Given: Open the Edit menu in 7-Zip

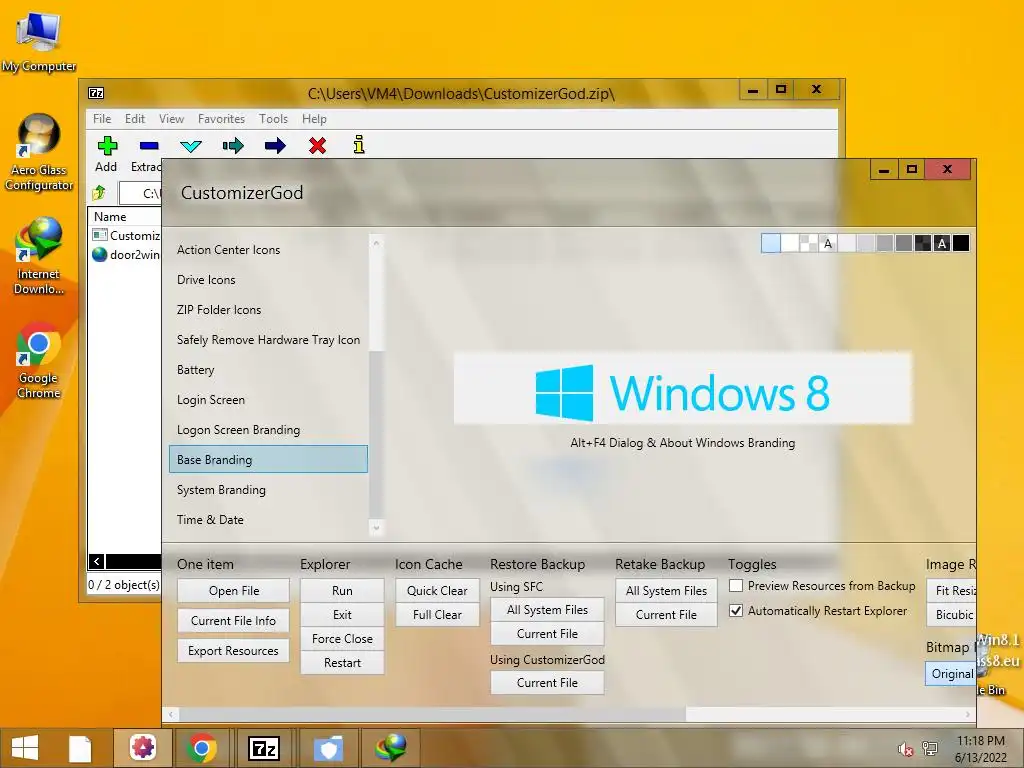Looking at the screenshot, I should (135, 119).
